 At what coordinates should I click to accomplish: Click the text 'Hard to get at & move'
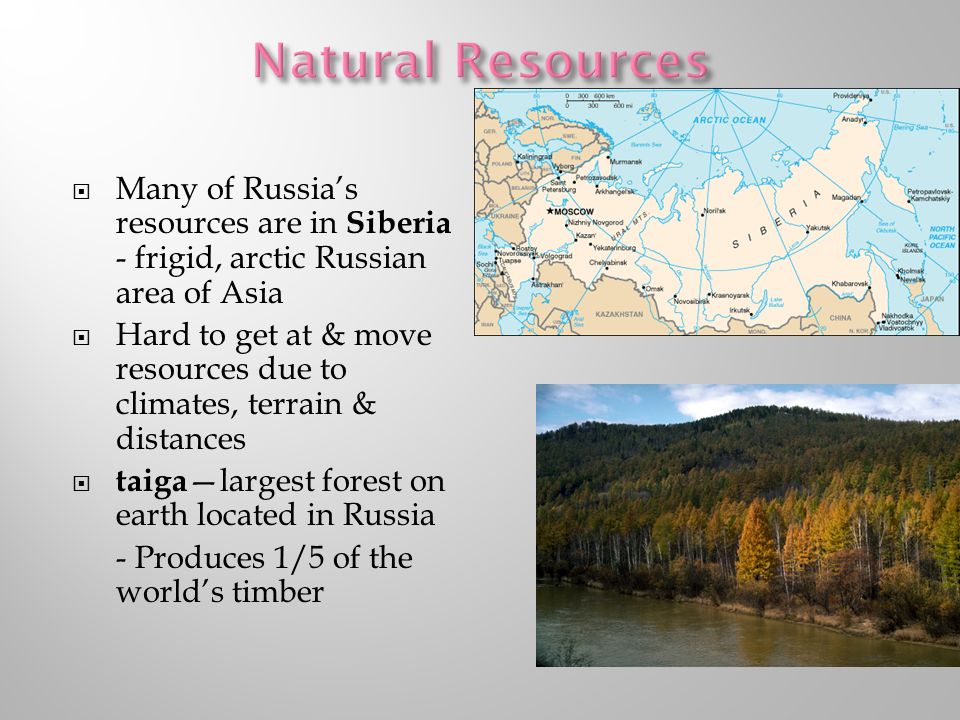pos(274,336)
